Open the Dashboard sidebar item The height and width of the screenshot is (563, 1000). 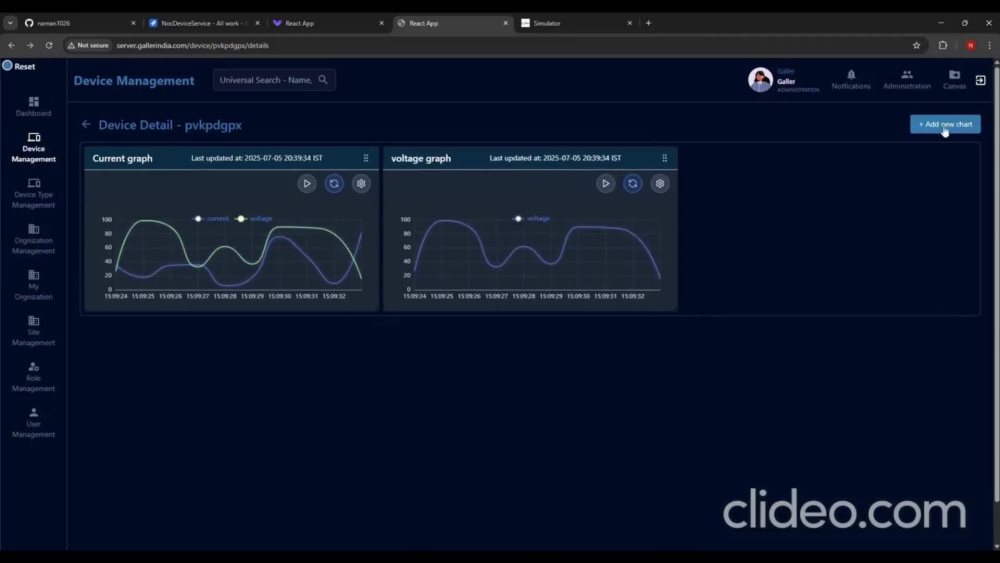pyautogui.click(x=33, y=106)
